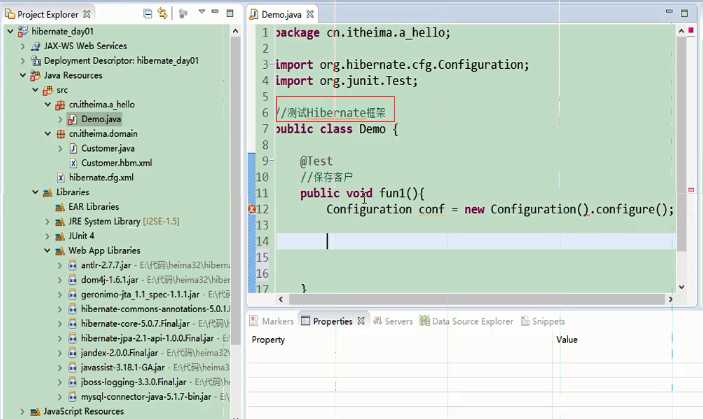The width and height of the screenshot is (703, 419).
Task: Click the Focus on Active Task icon
Action: pyautogui.click(x=183, y=14)
